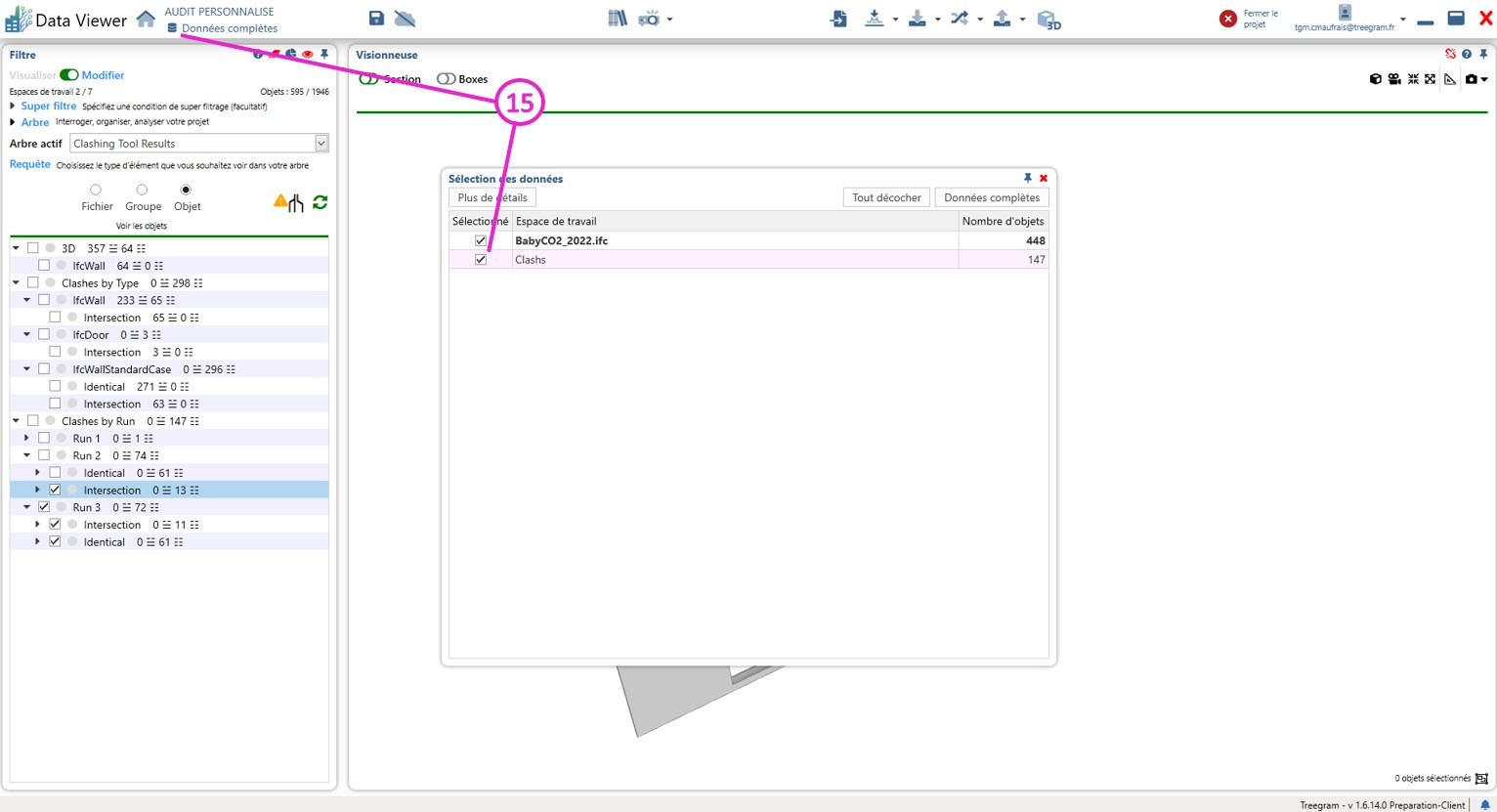The height and width of the screenshot is (812, 1497).
Task: Click the 3D cube icon in top toolbar
Action: (1048, 20)
